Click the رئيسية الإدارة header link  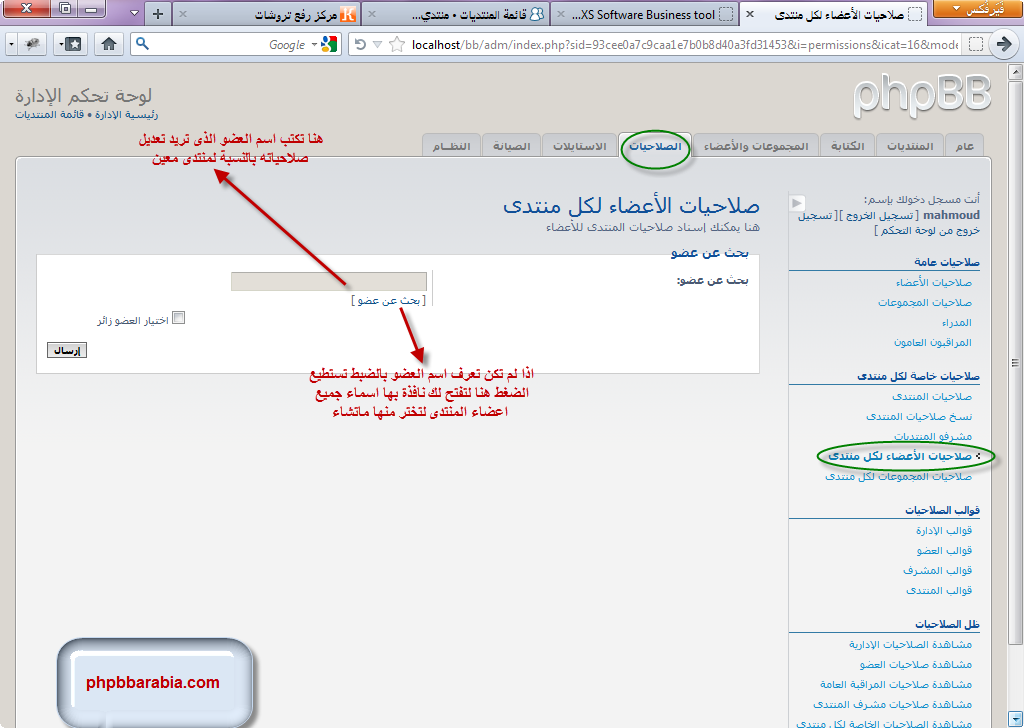[x=126, y=115]
